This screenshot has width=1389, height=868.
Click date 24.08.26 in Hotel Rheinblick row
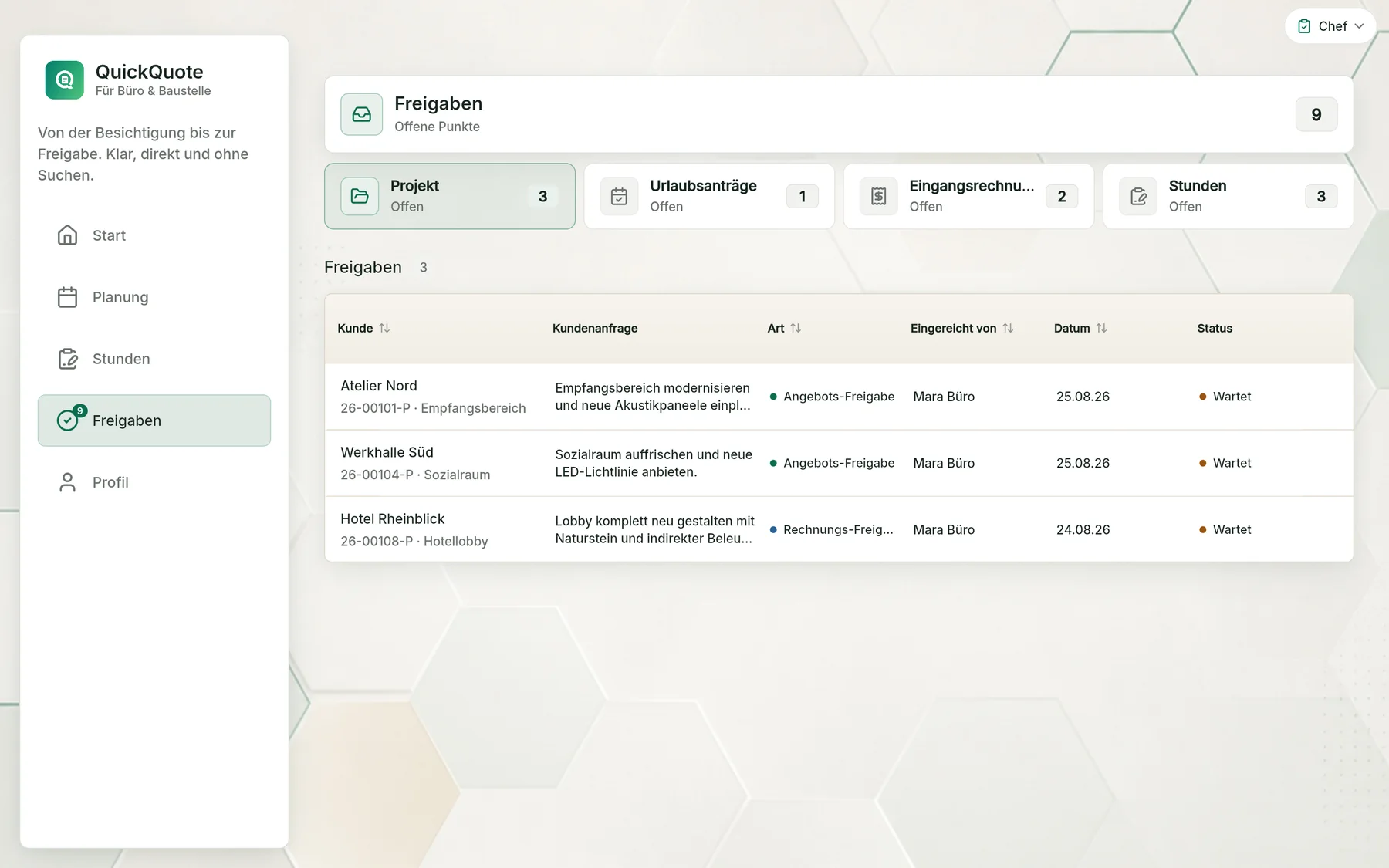pos(1083,529)
